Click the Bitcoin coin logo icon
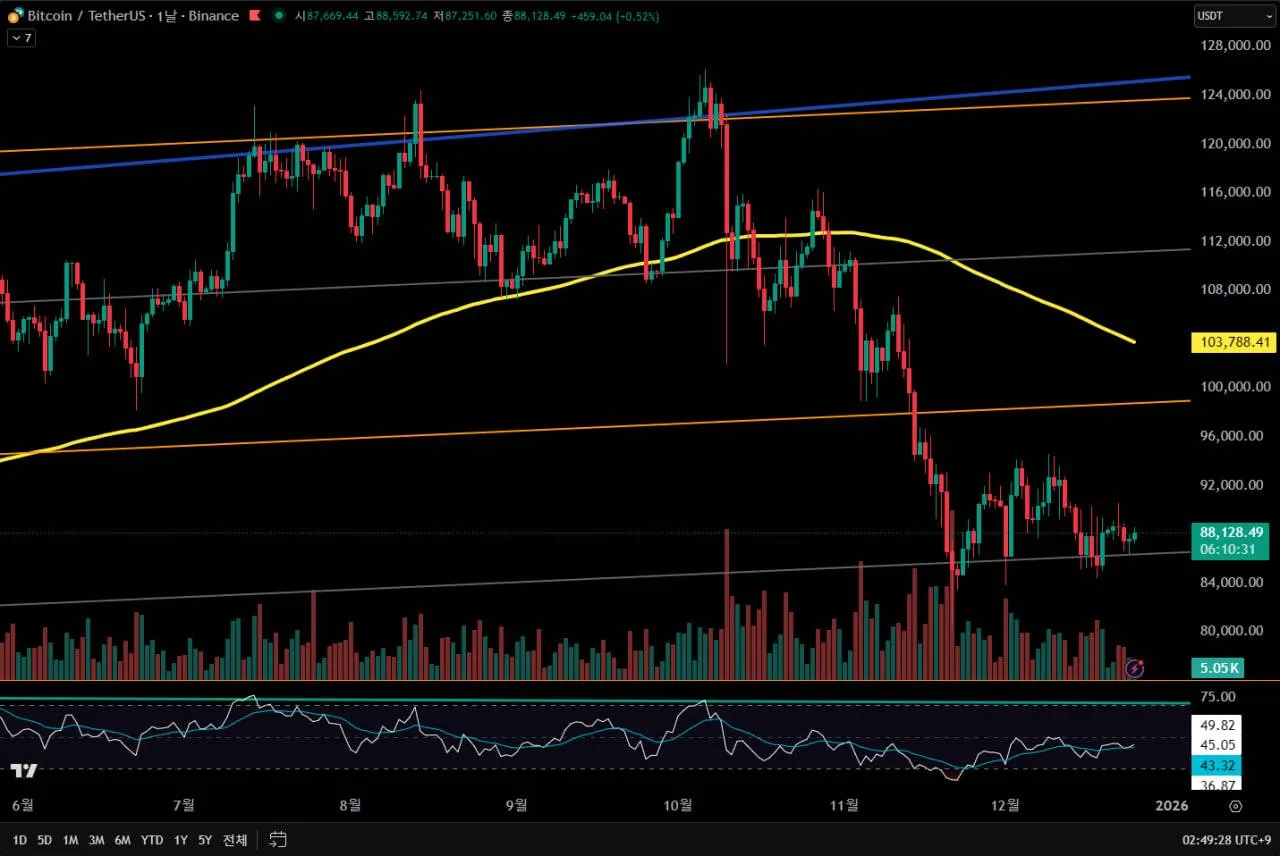The image size is (1280, 856). 15,16
